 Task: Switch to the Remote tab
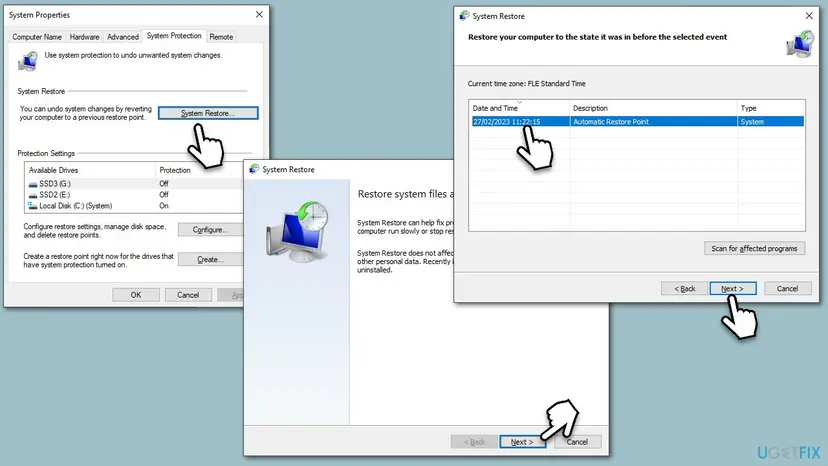click(221, 37)
